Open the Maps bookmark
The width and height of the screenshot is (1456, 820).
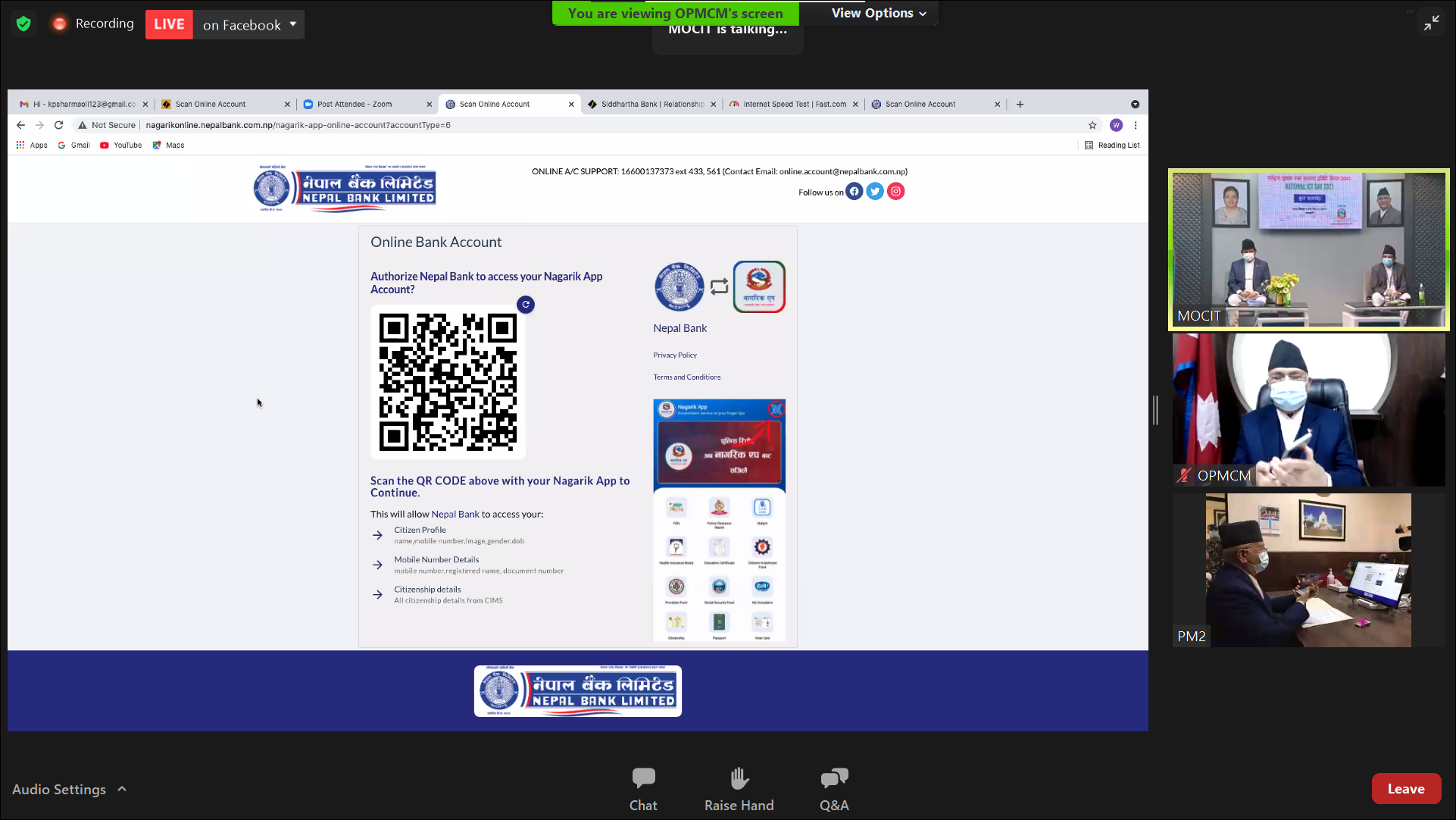click(168, 145)
